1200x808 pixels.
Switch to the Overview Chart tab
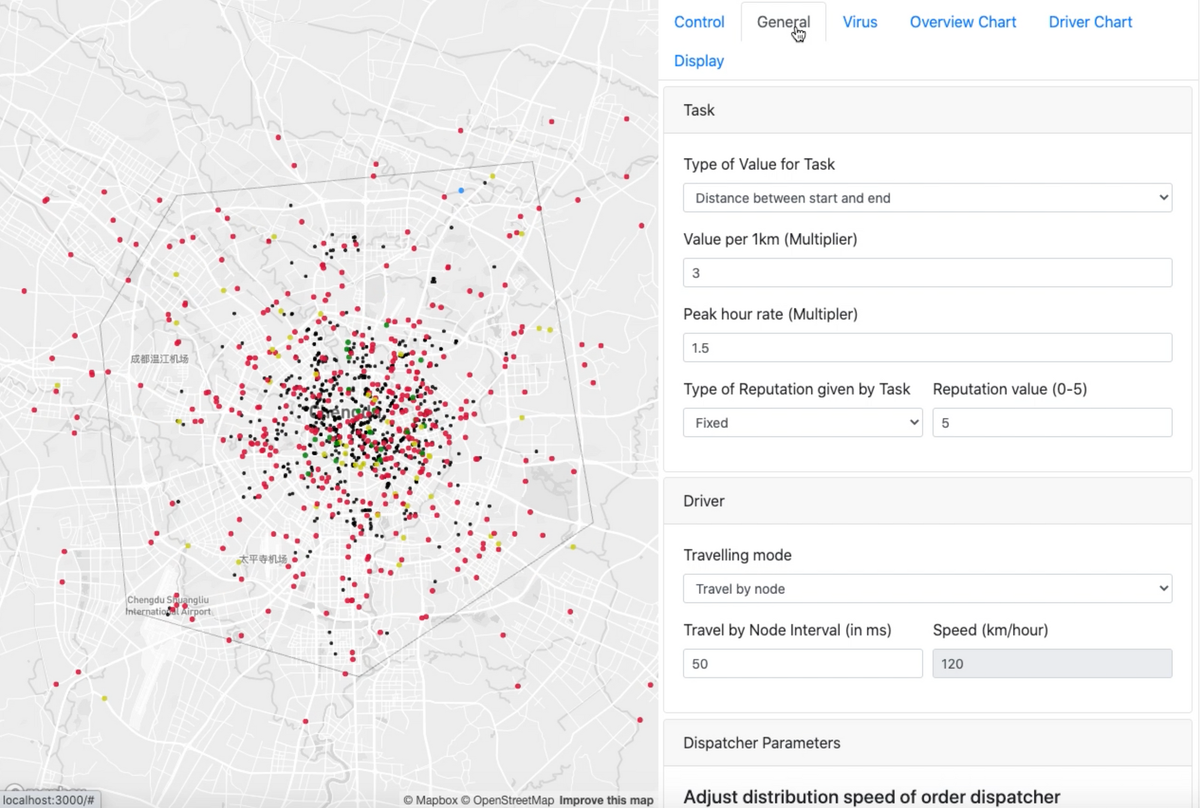coord(962,22)
